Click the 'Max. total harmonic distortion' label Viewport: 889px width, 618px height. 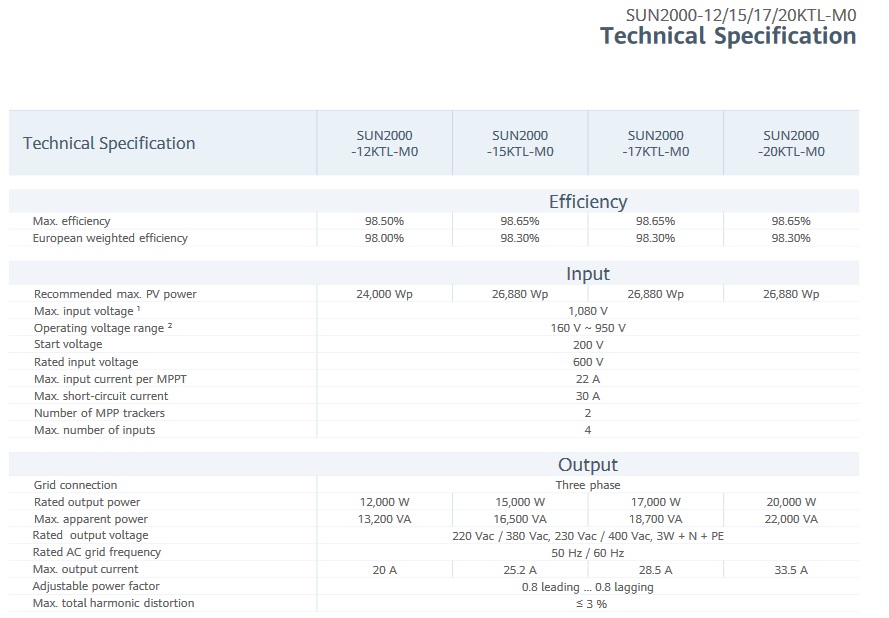click(x=113, y=603)
